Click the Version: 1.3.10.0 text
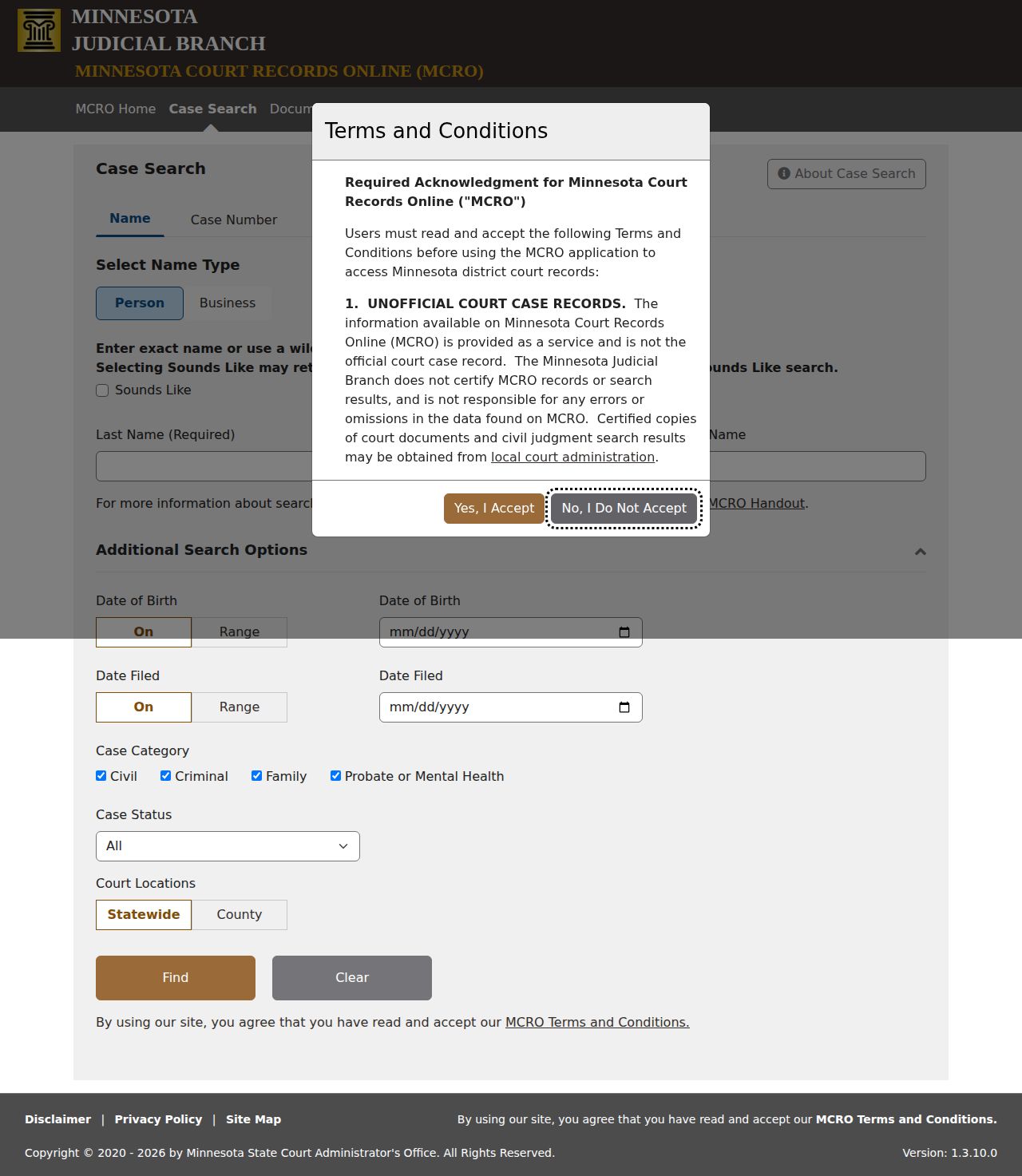Screen dimensions: 1022x1176 tap(950, 1153)
